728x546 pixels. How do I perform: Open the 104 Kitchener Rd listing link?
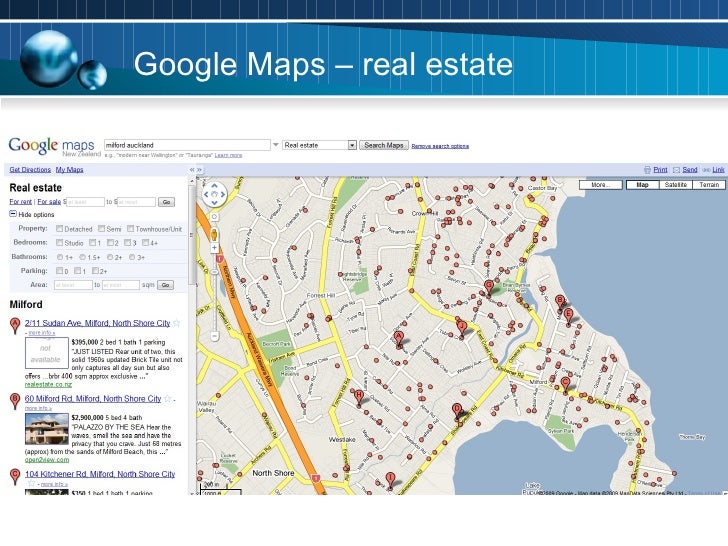100,474
